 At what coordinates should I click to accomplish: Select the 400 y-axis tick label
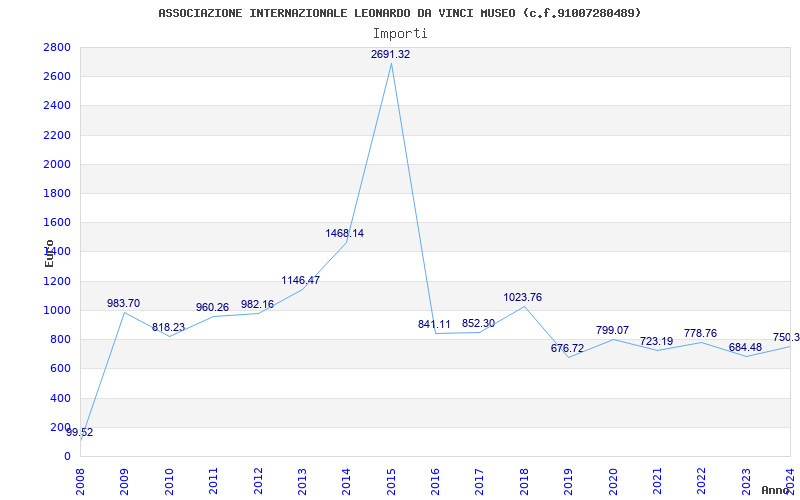[60, 398]
